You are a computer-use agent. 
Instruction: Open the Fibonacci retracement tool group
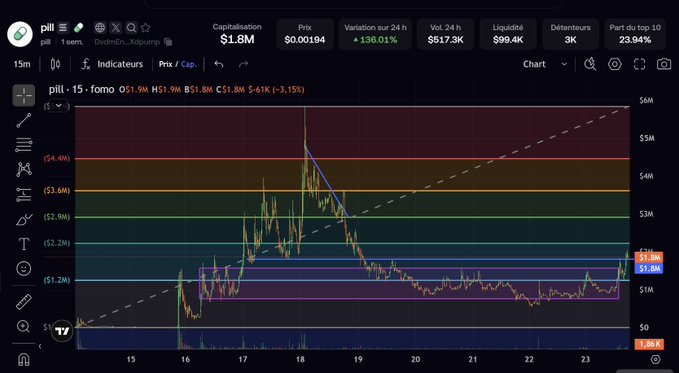24,145
